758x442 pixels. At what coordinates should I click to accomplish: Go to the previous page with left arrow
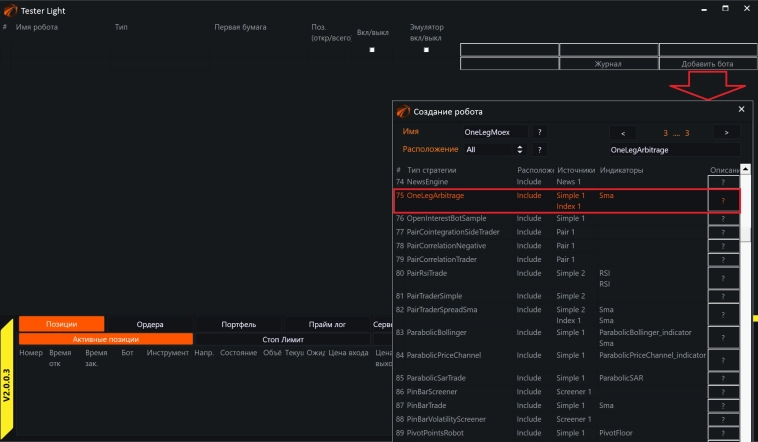coord(623,132)
